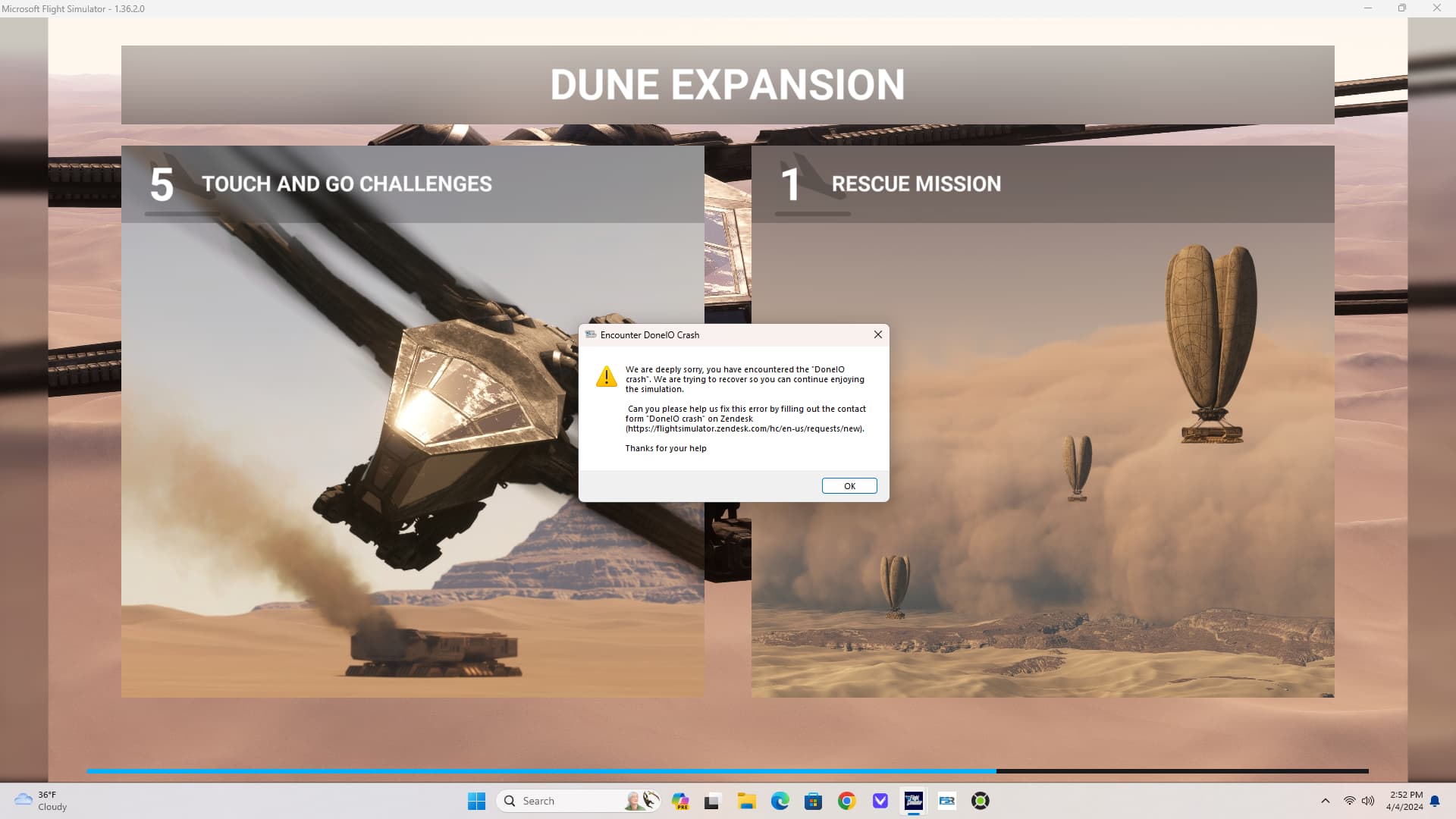Open the weather widget showing 36°F Cloudy

point(42,801)
